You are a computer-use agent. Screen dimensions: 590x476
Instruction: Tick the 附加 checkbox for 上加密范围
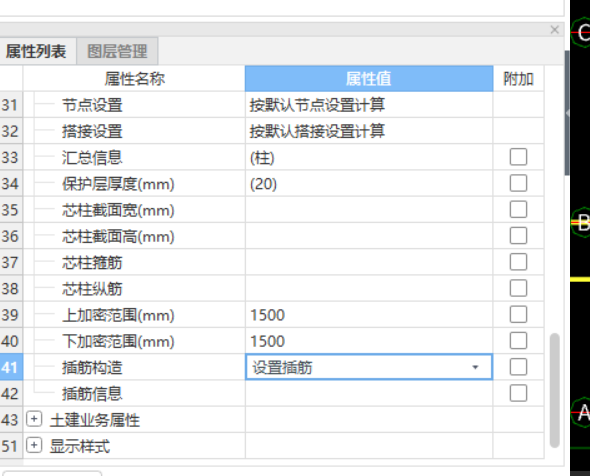[x=518, y=315]
